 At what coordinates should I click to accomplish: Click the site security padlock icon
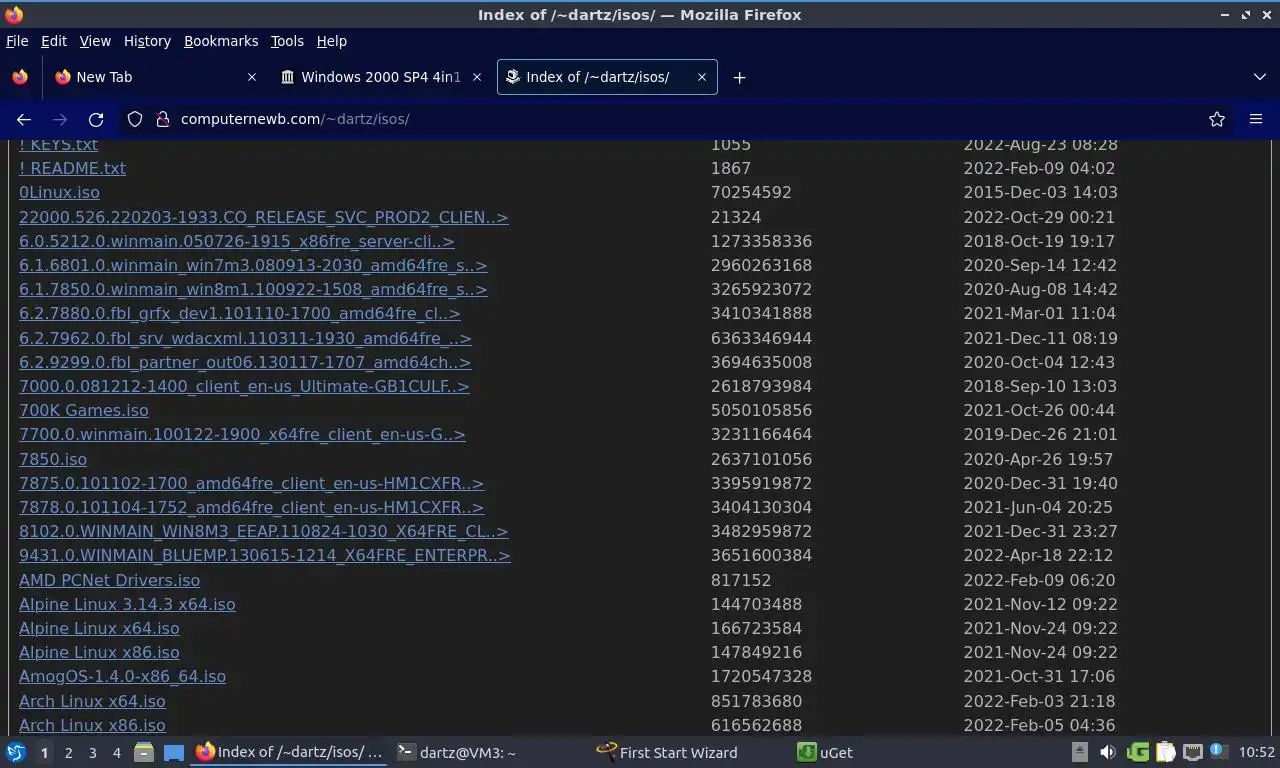[163, 119]
